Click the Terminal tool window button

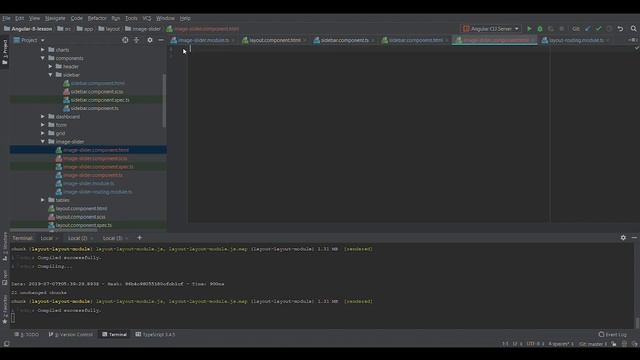click(114, 334)
